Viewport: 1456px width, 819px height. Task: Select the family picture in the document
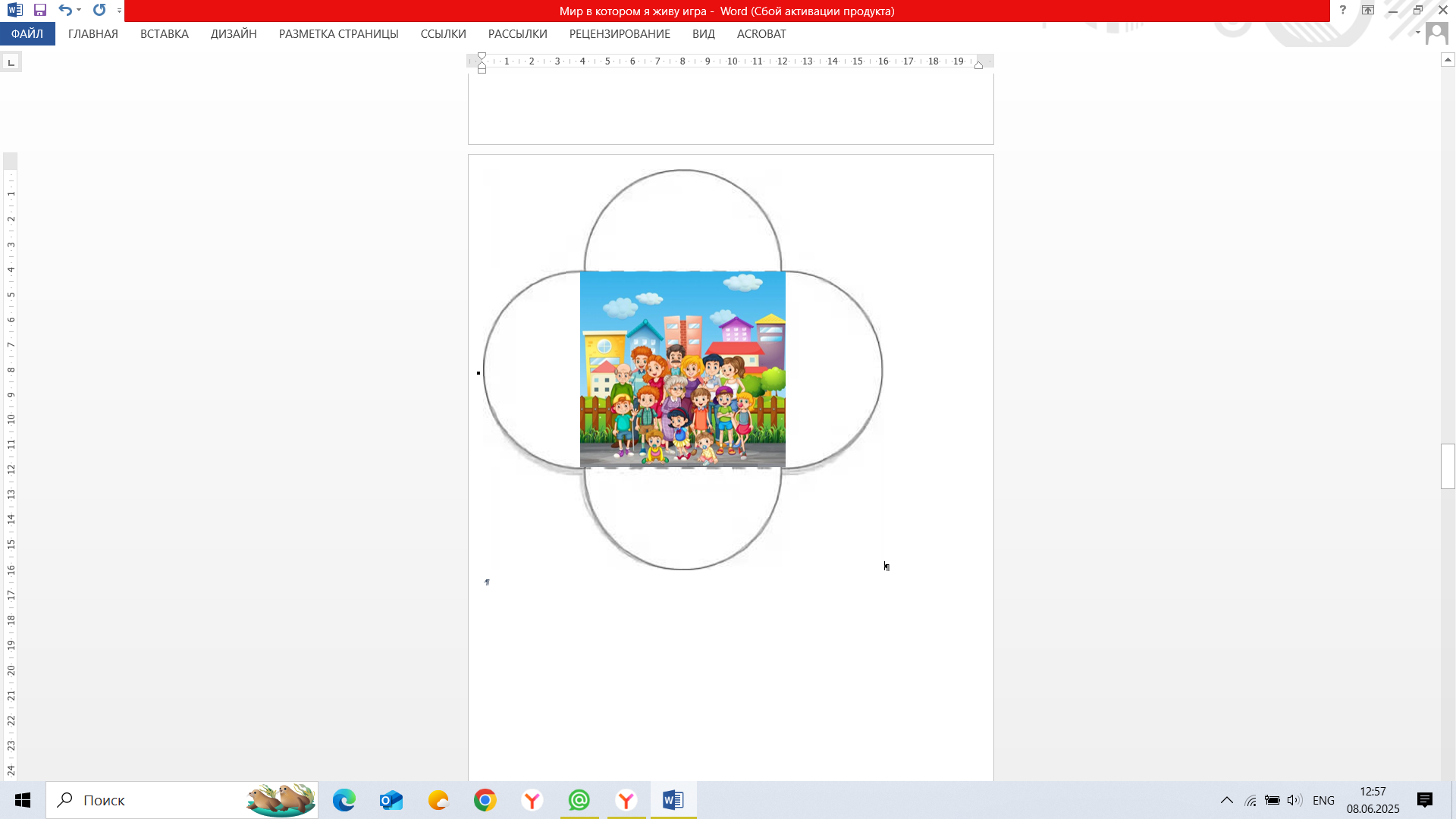tap(682, 369)
